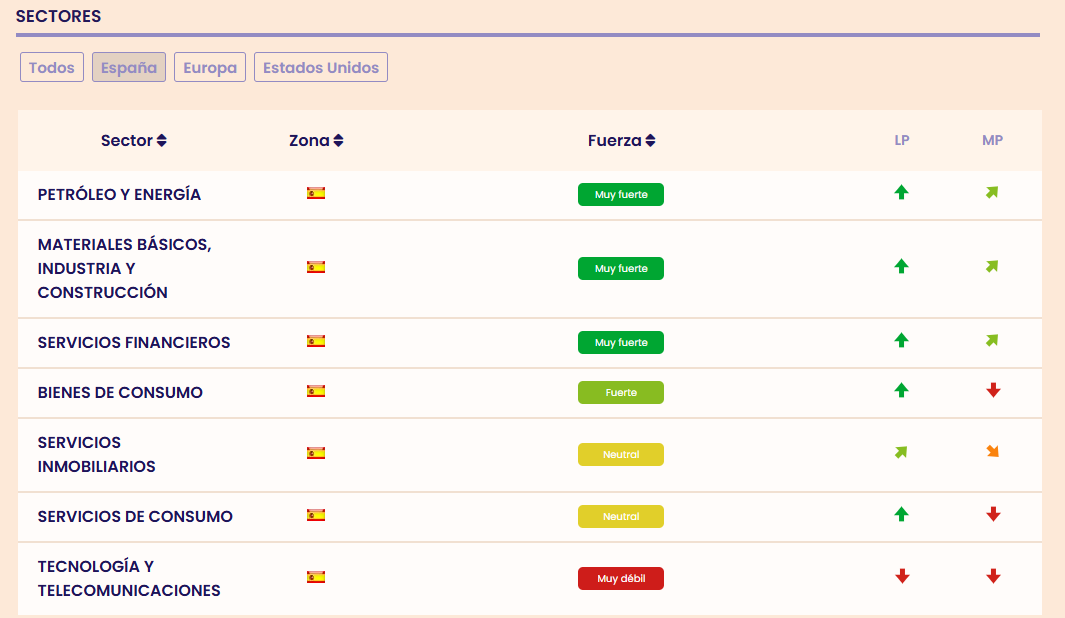Click the MP column header
The image size is (1065, 618).
992,141
